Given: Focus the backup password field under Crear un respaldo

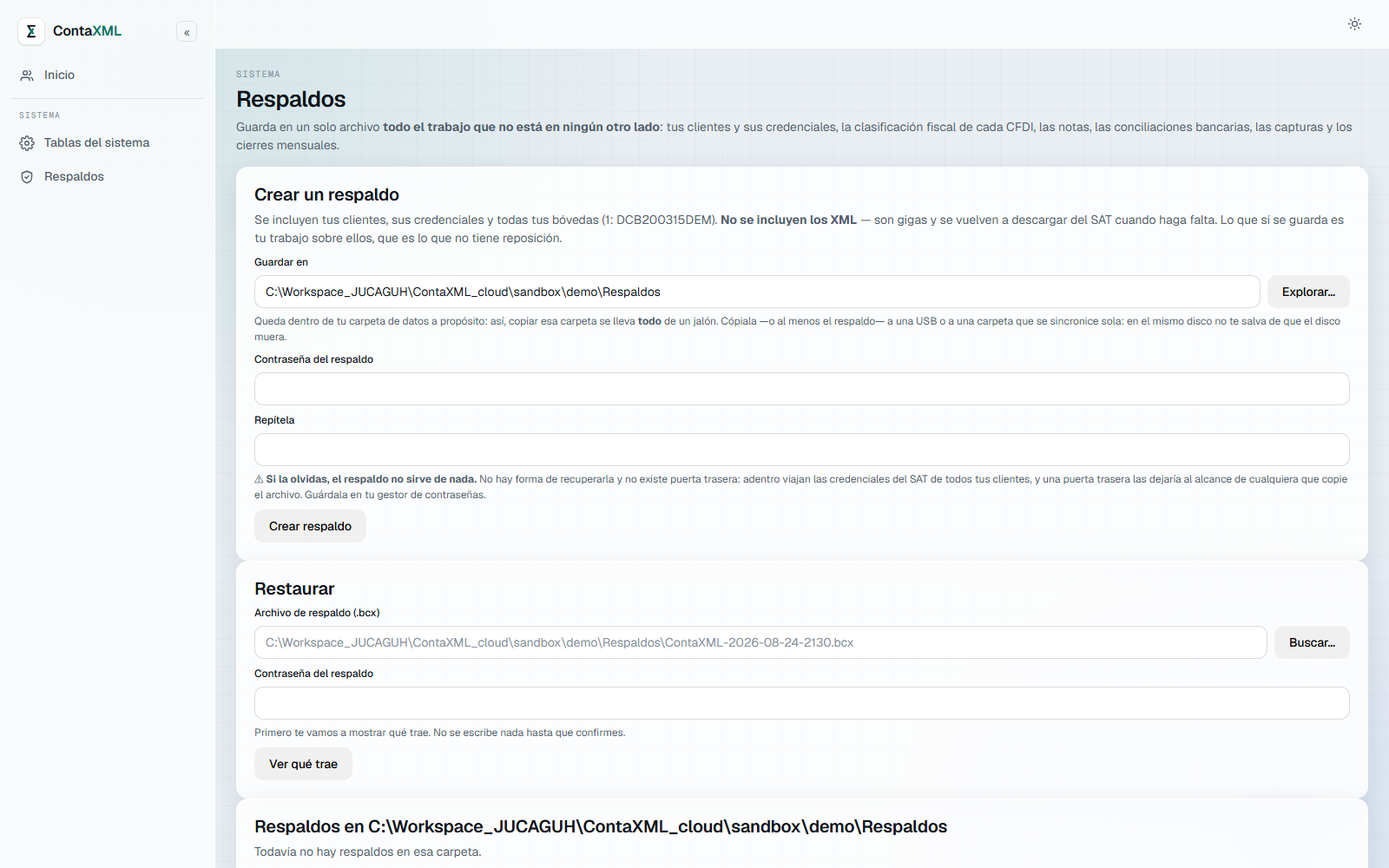Looking at the screenshot, I should 802,389.
